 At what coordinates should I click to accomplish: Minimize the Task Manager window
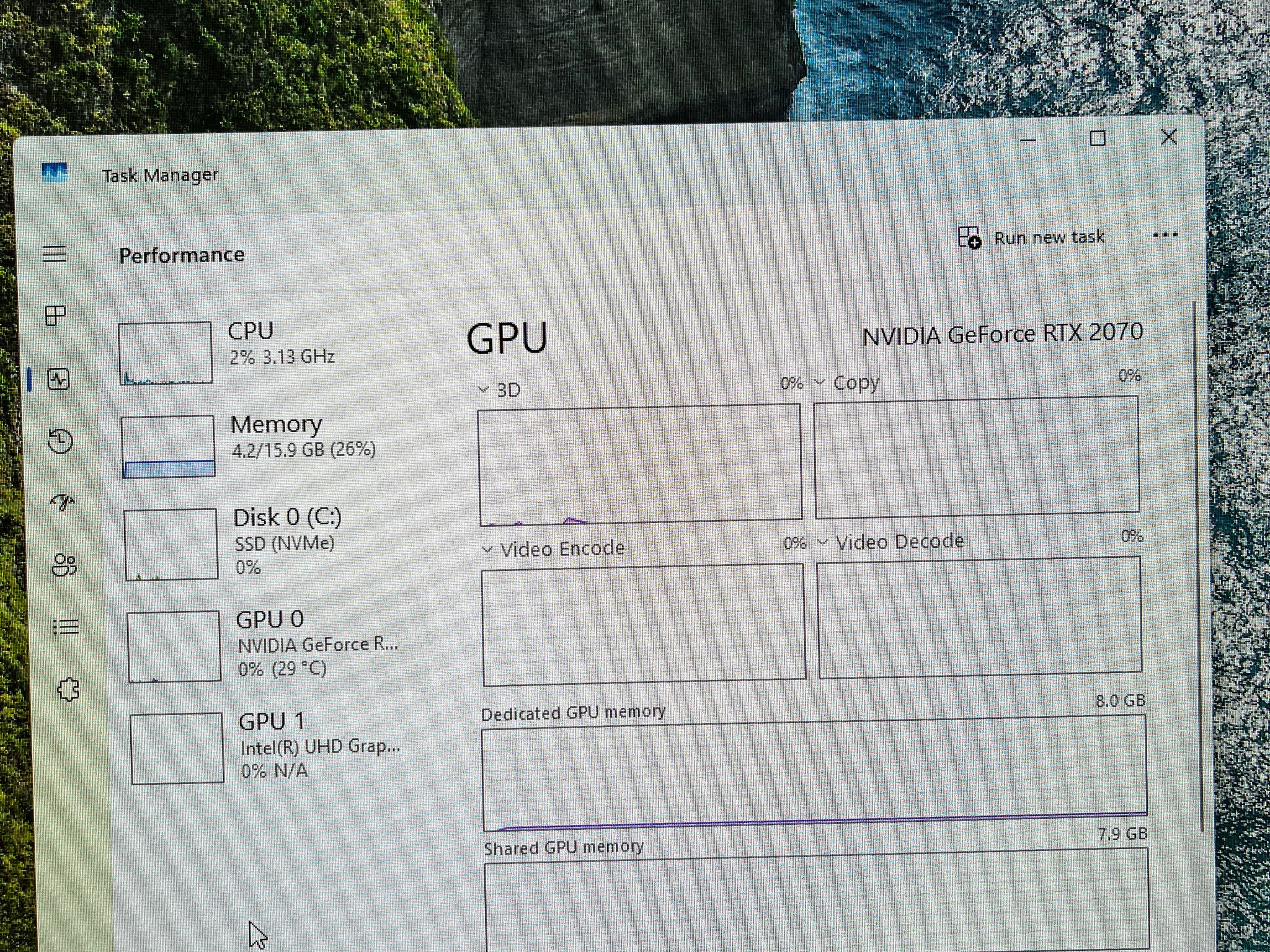[x=1028, y=140]
